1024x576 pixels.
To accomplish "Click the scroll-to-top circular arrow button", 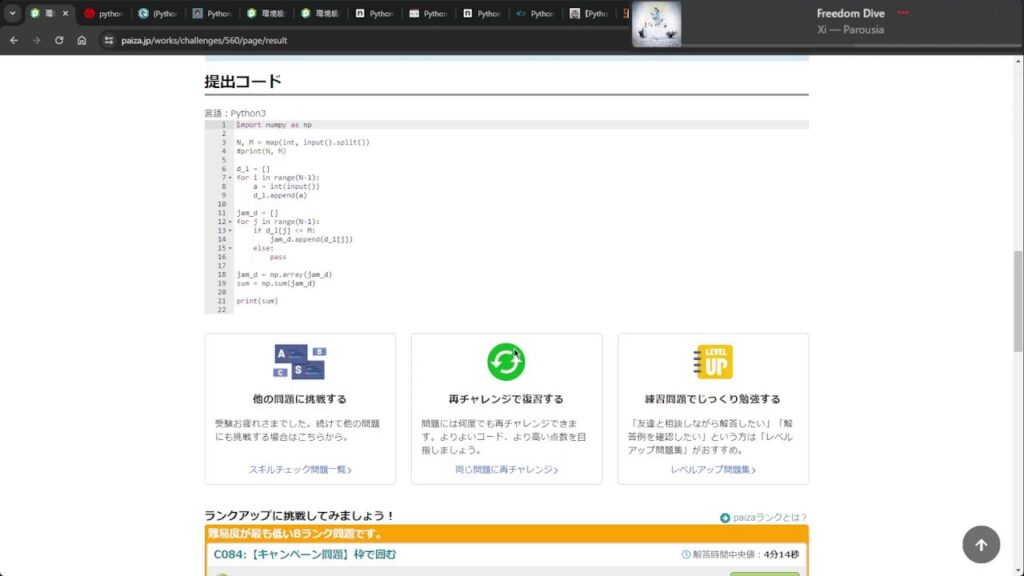I will [x=981, y=544].
